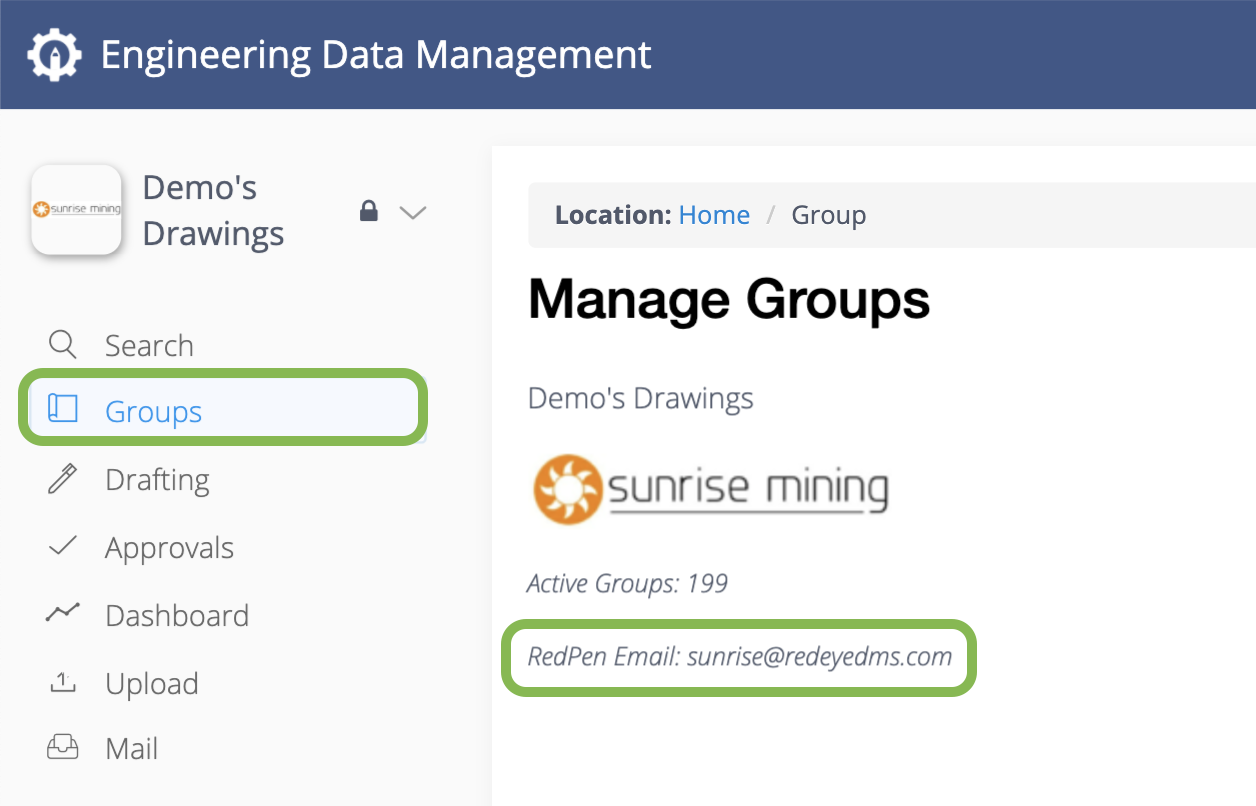This screenshot has height=806, width=1256.
Task: Click the large sunrise mining logo
Action: [x=710, y=489]
